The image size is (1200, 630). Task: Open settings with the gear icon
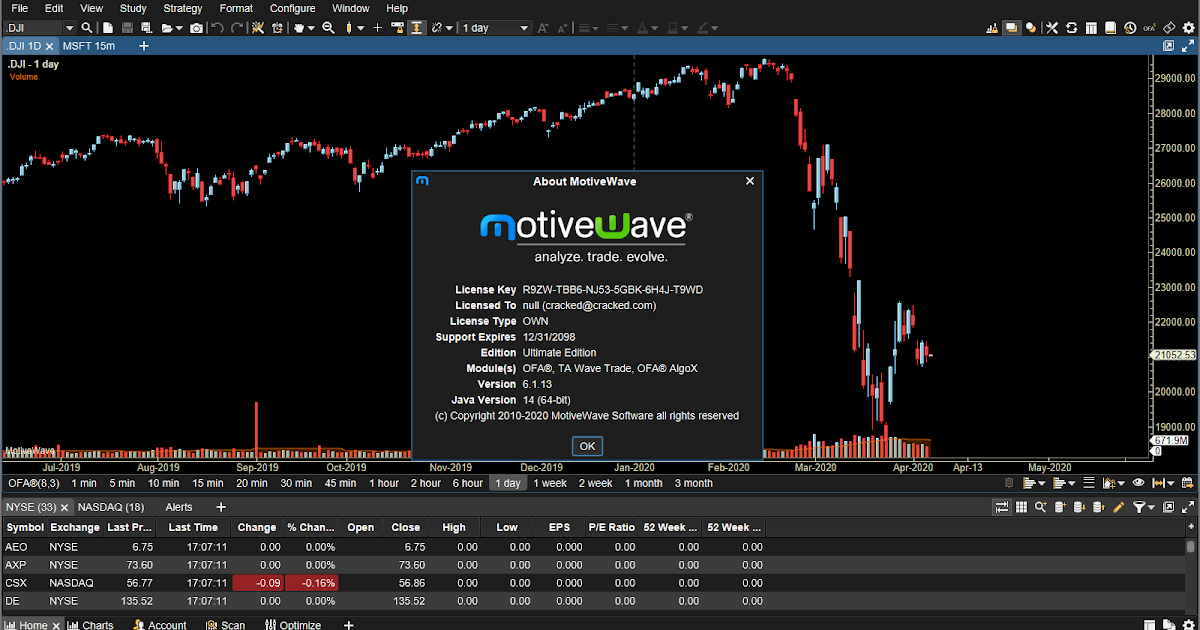coord(1188,27)
